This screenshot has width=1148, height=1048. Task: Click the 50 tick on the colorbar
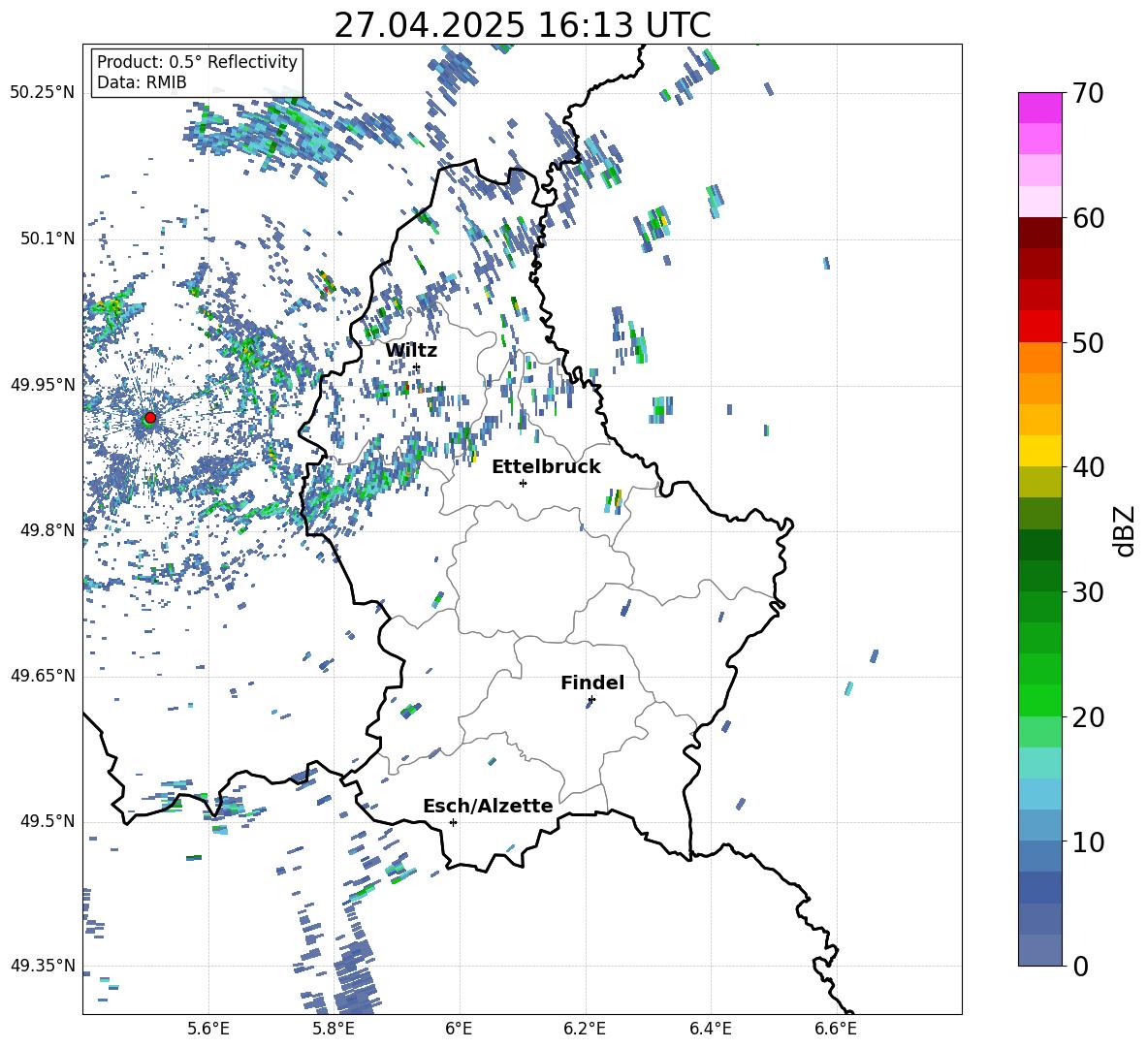pos(1089,342)
